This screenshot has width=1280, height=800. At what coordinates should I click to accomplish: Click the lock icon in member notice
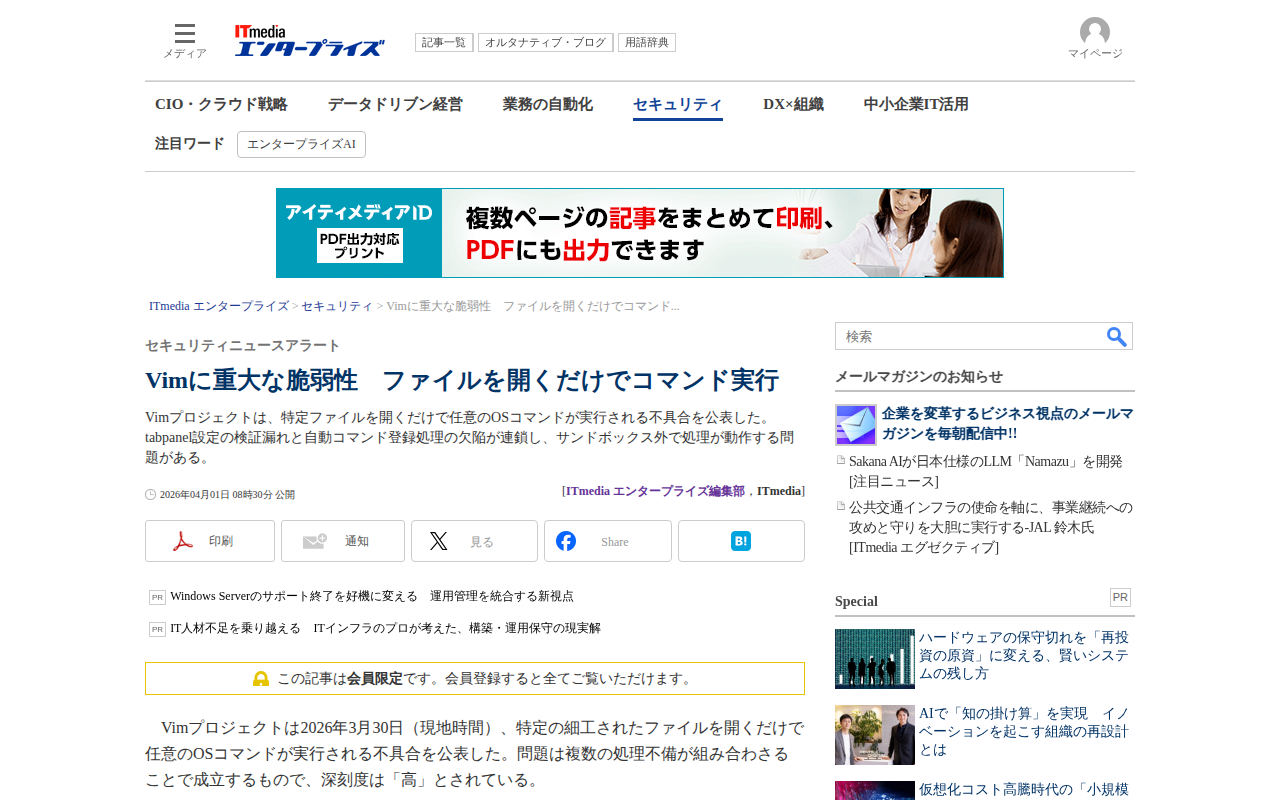point(261,679)
